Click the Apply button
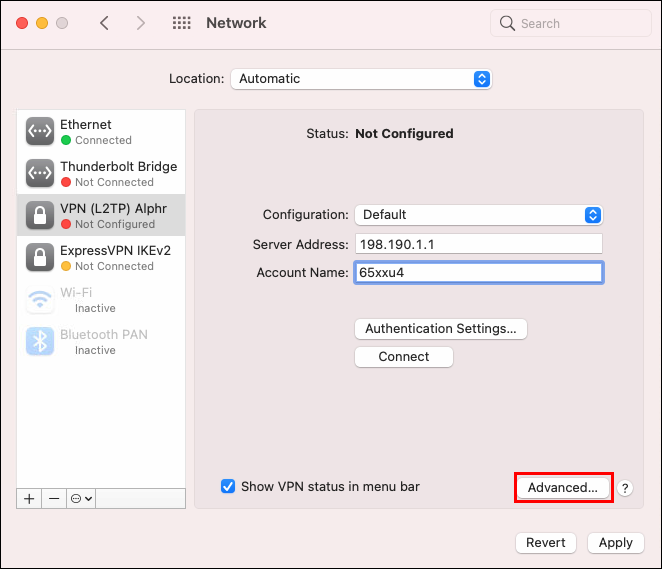Image resolution: width=662 pixels, height=569 pixels. point(616,542)
